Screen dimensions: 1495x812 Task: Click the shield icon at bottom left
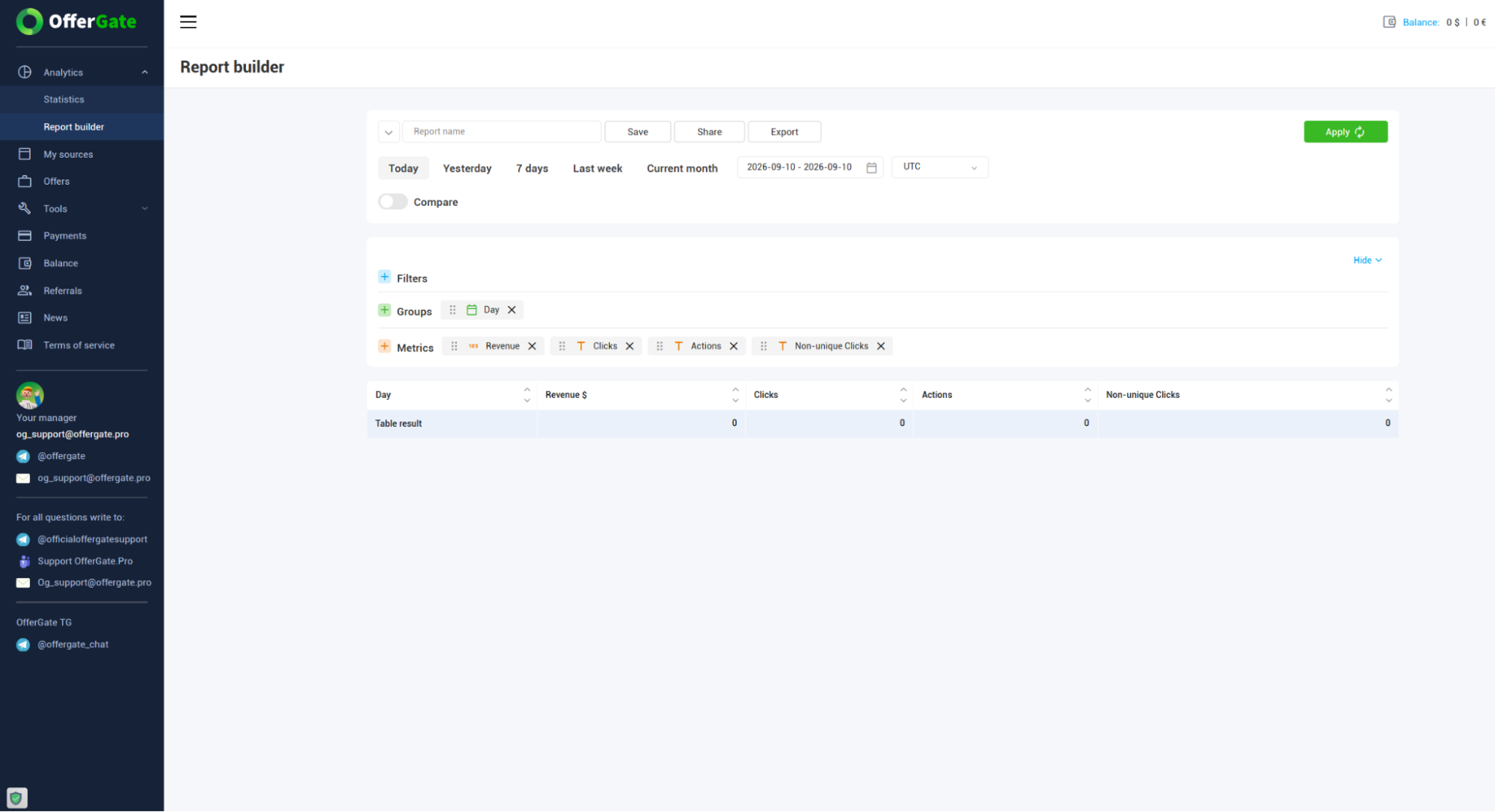[x=16, y=798]
